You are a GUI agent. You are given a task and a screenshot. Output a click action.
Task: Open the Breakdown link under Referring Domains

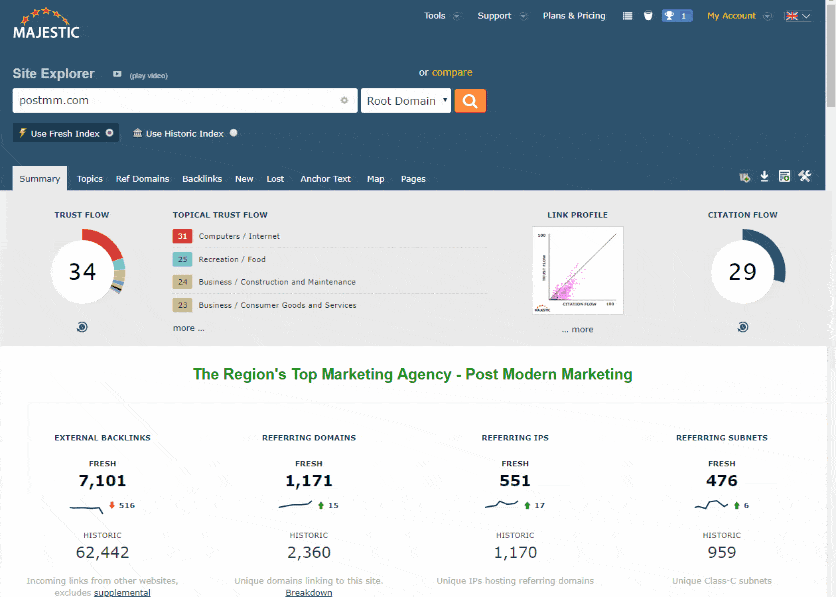click(x=309, y=591)
